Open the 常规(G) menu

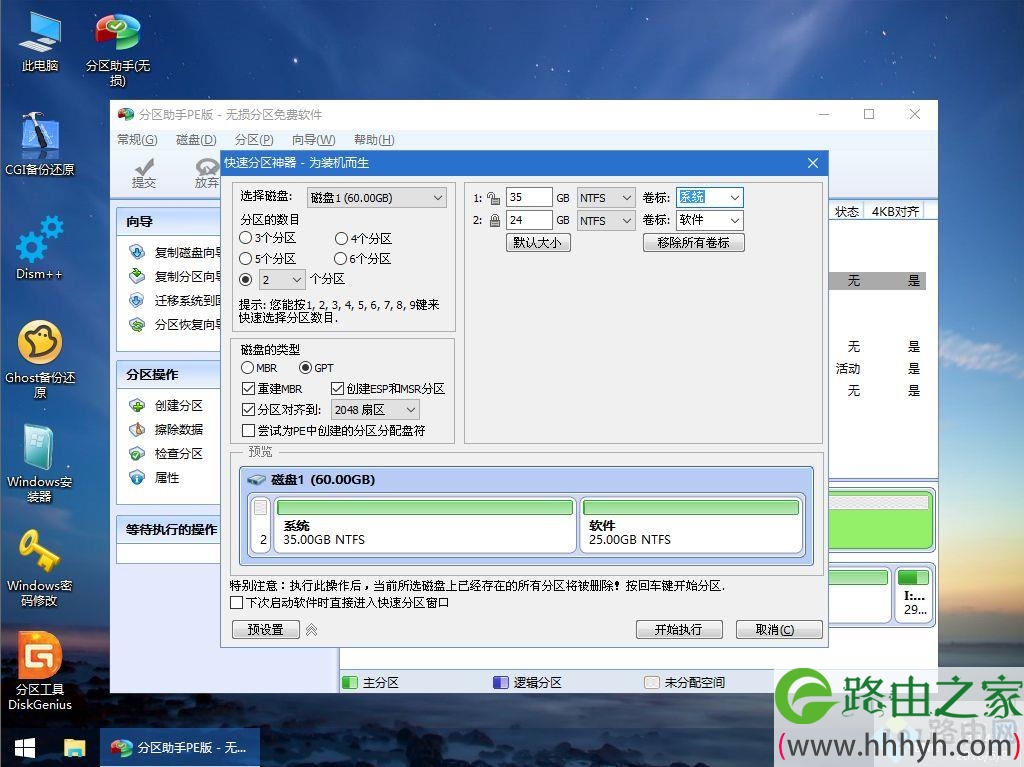tap(137, 140)
